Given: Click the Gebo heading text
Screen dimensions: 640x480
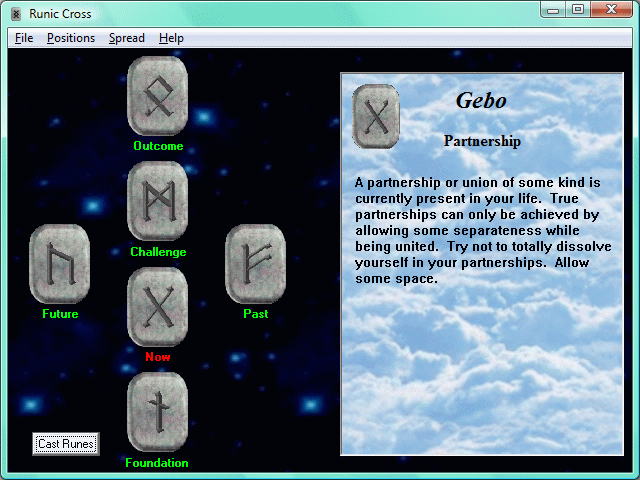Looking at the screenshot, I should [481, 100].
